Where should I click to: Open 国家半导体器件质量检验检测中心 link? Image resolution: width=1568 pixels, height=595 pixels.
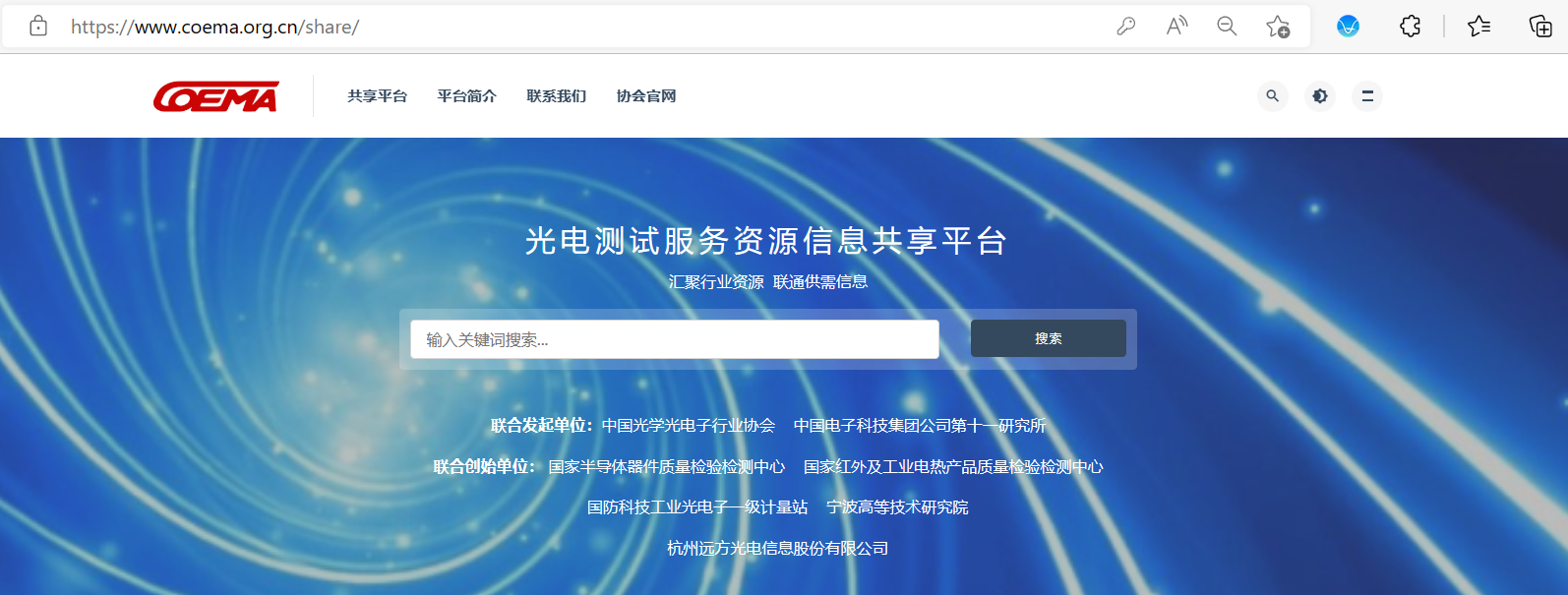pyautogui.click(x=667, y=467)
